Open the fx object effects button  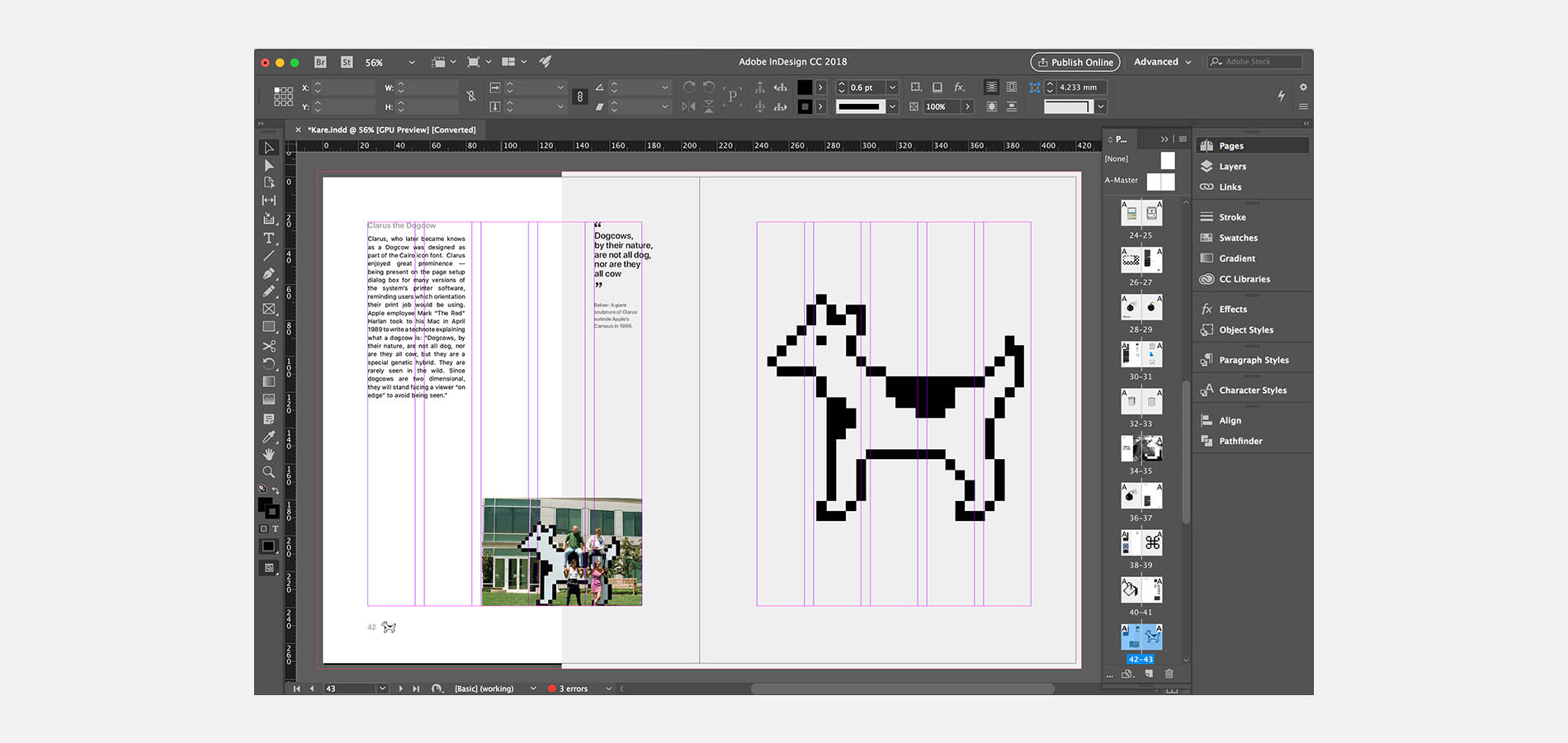click(x=959, y=87)
